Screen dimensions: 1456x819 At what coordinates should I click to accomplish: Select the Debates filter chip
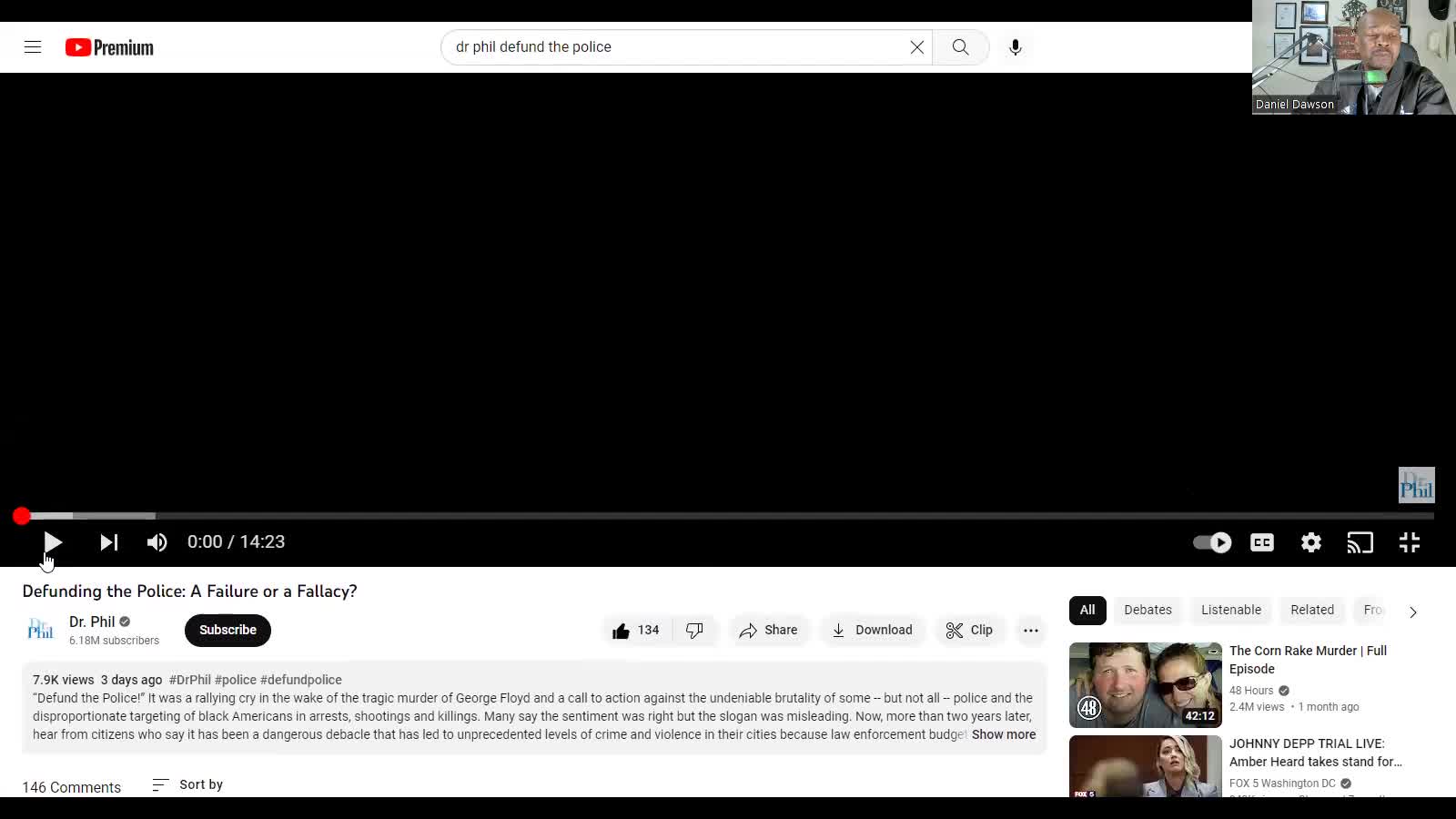[1148, 610]
